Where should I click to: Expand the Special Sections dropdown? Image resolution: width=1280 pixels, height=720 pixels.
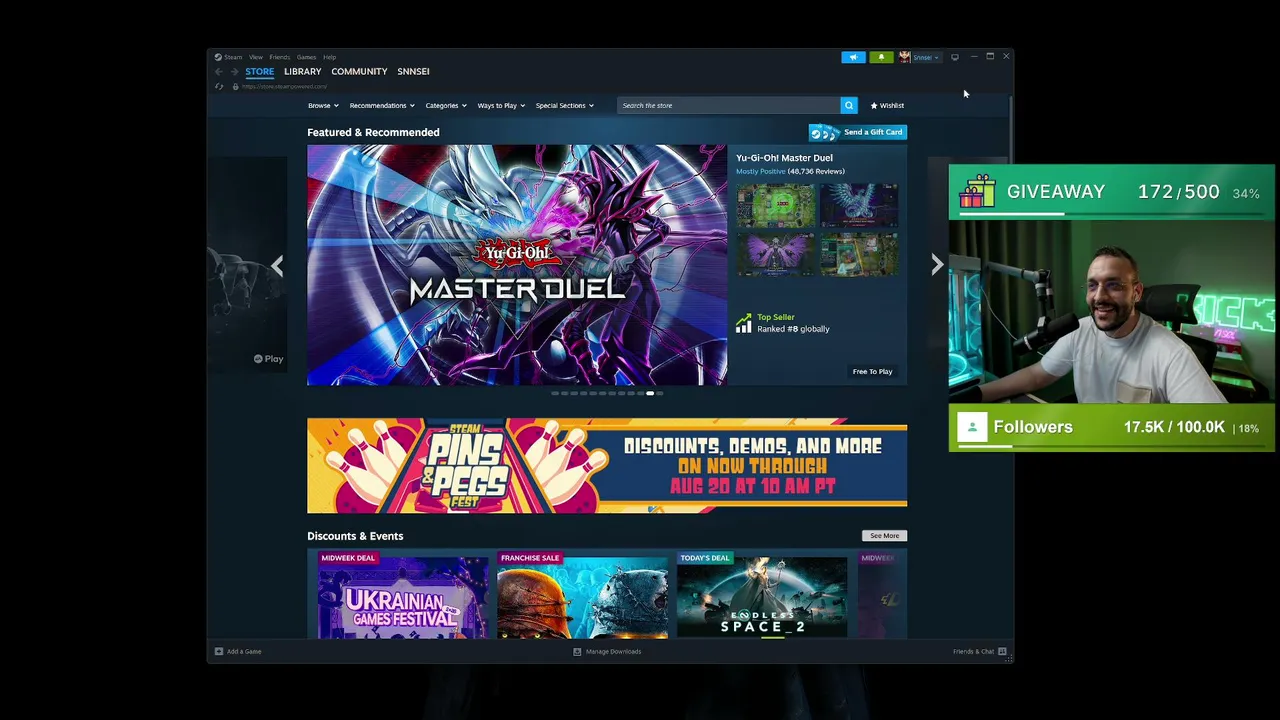click(564, 105)
